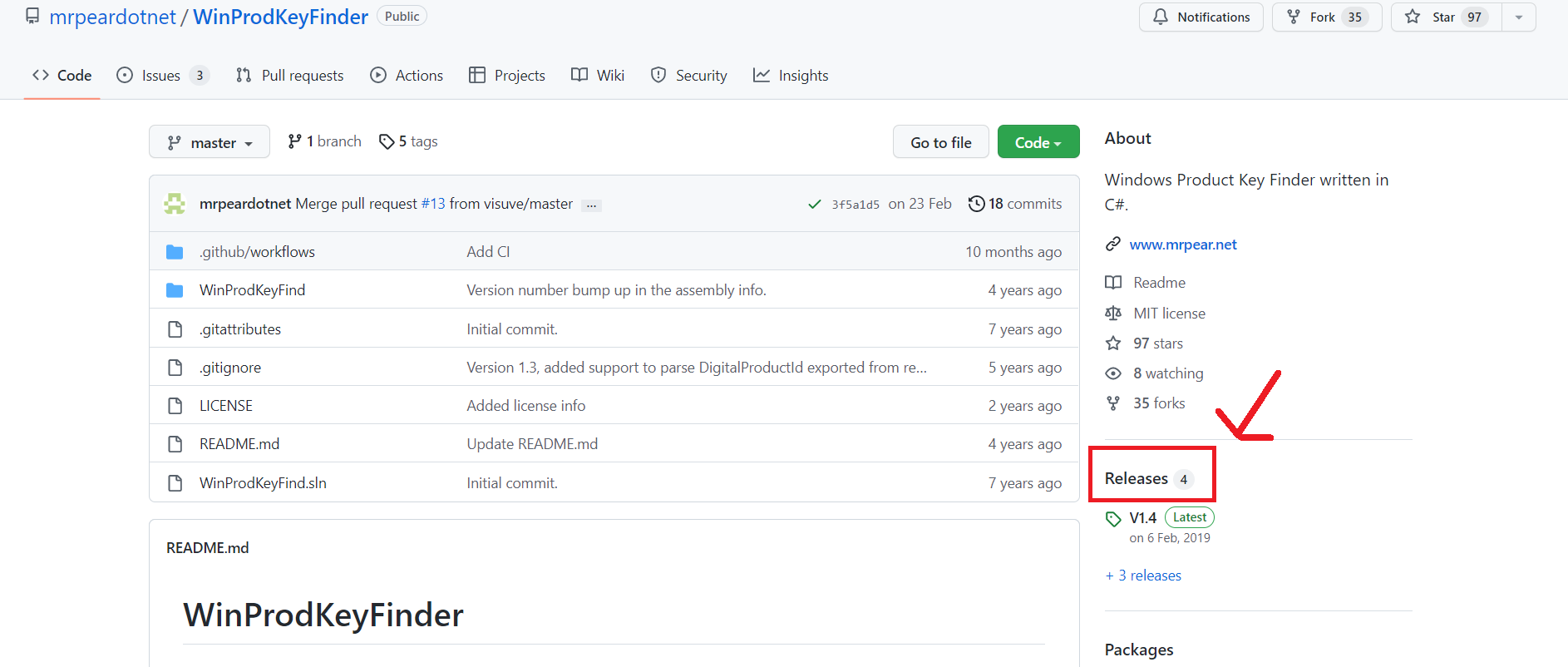Click the green commit status checkmark
Image resolution: width=1568 pixels, height=667 pixels.
tap(815, 204)
